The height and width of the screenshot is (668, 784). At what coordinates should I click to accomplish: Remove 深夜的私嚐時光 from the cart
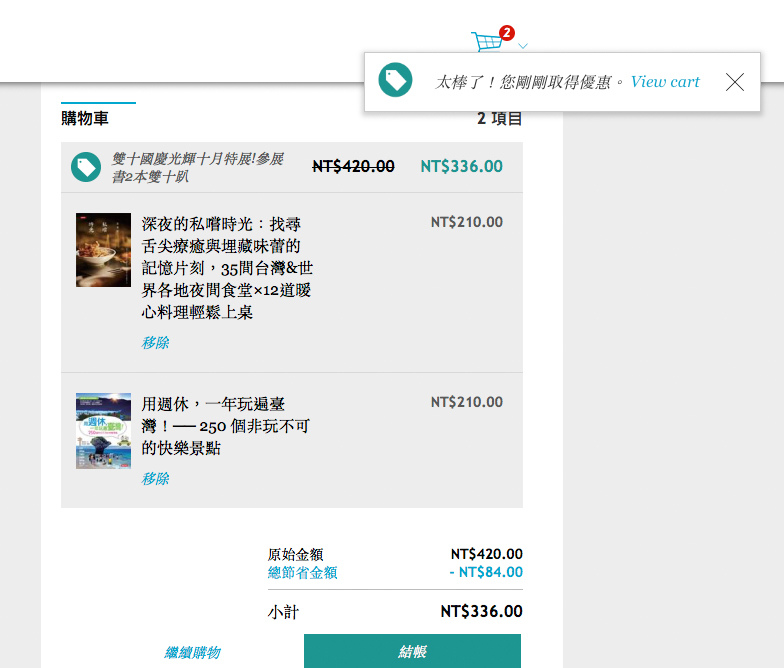pyautogui.click(x=156, y=342)
